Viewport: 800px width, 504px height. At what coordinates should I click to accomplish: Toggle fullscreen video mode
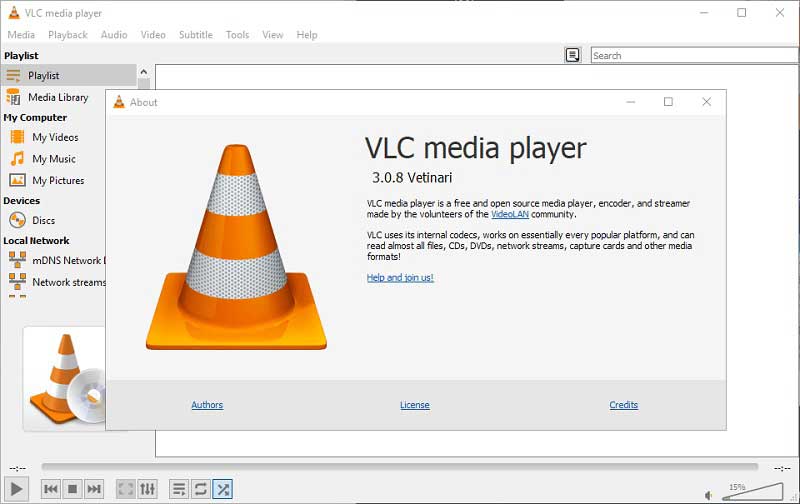pyautogui.click(x=126, y=489)
